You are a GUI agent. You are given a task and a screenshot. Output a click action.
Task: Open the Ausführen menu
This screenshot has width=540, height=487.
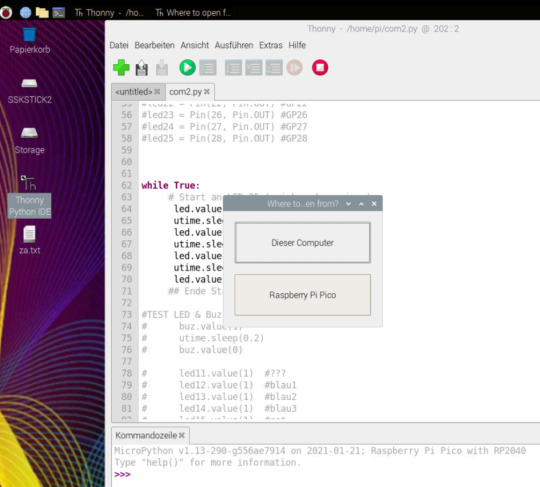click(234, 45)
